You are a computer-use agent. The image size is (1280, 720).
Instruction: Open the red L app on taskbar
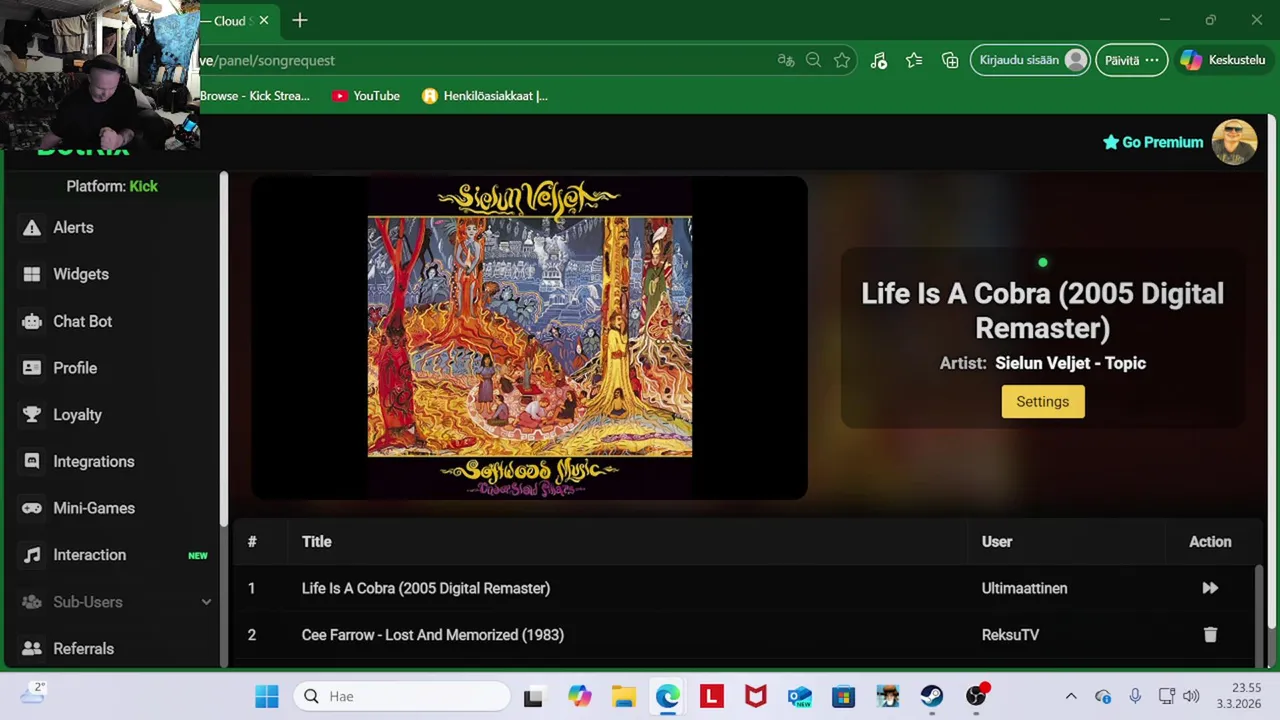(712, 696)
